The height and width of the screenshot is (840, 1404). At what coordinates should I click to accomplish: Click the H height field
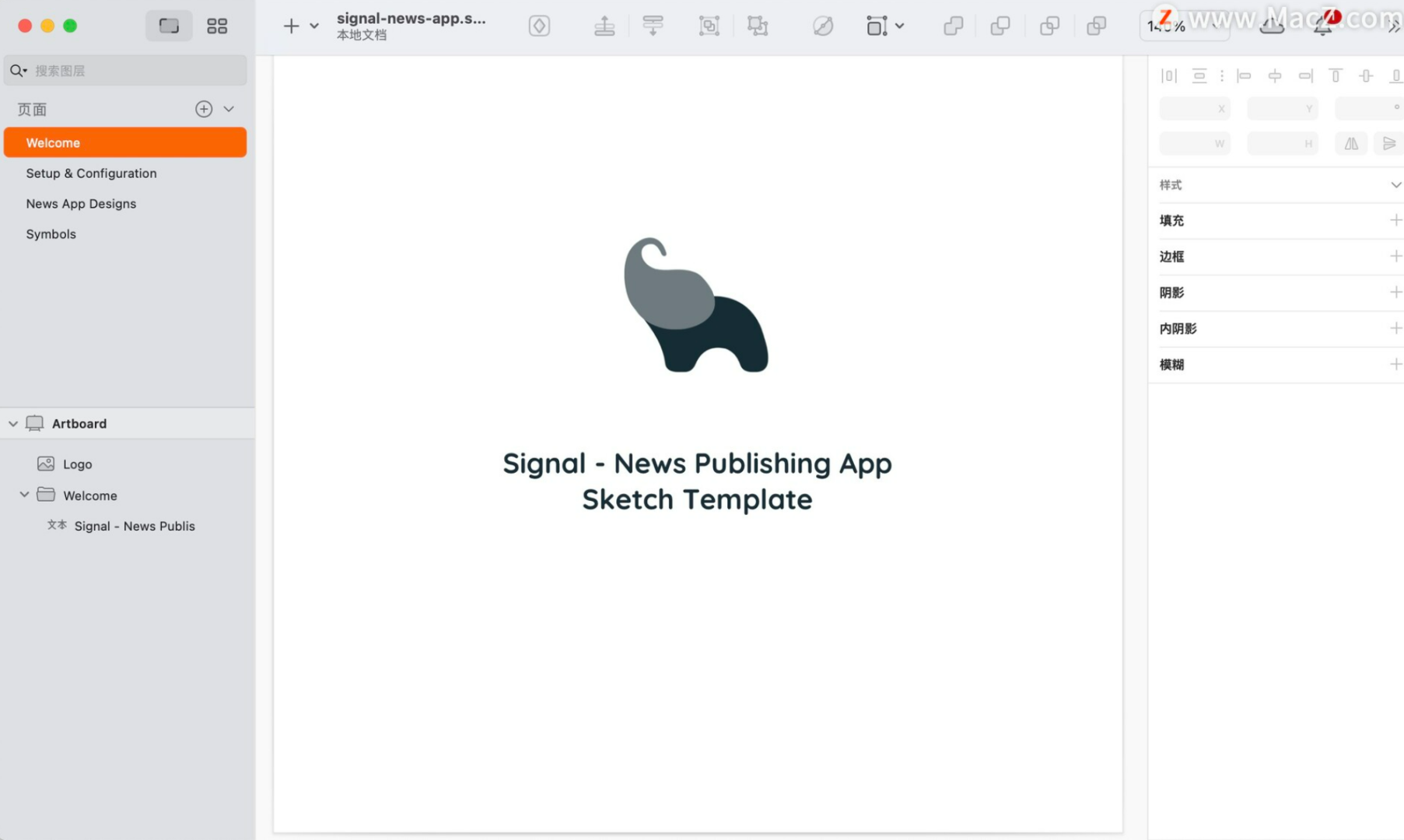[x=1283, y=143]
